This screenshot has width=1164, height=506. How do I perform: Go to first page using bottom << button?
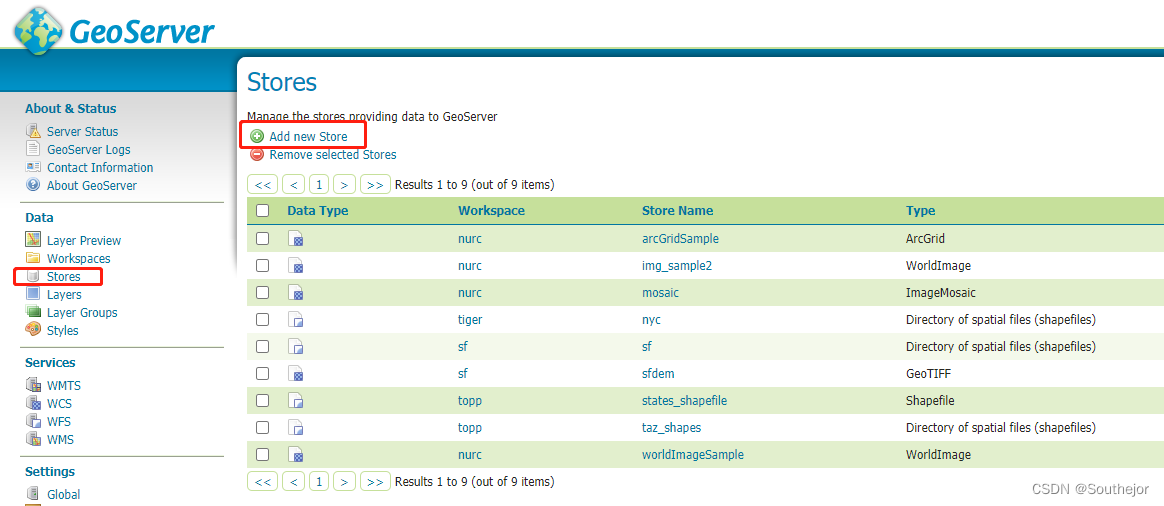pos(262,482)
